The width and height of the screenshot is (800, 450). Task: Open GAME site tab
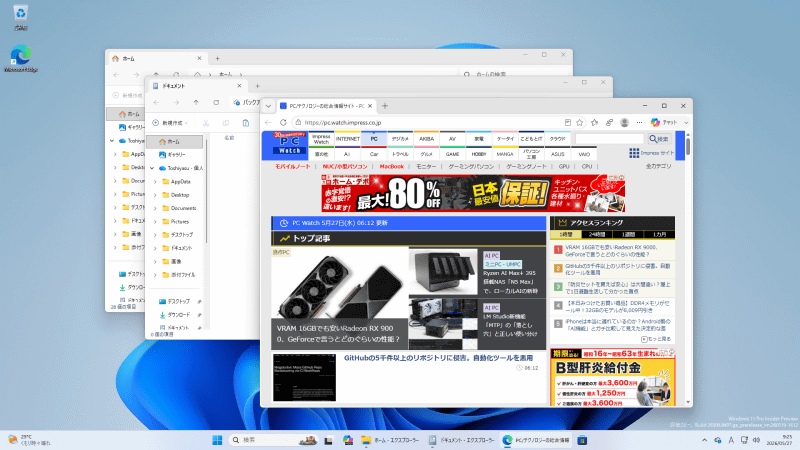pos(452,154)
